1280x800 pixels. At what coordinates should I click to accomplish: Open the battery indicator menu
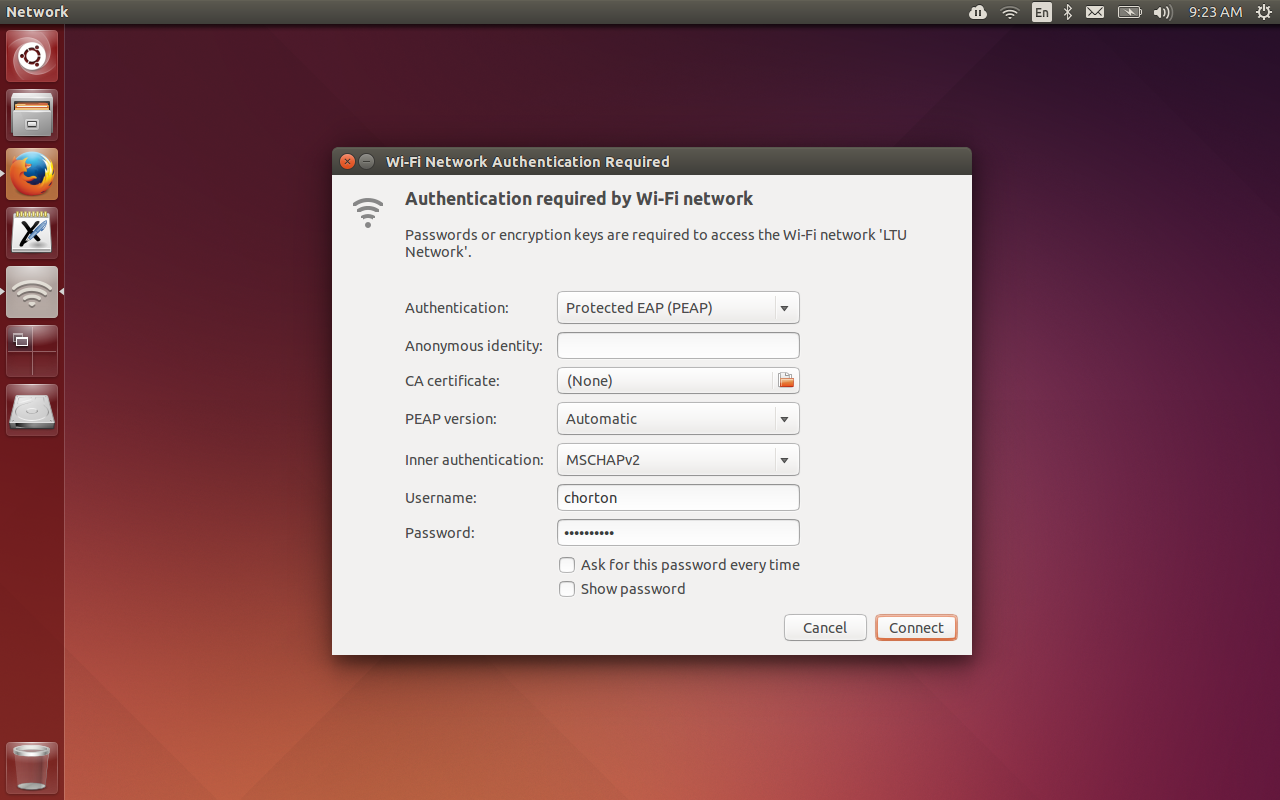tap(1129, 12)
